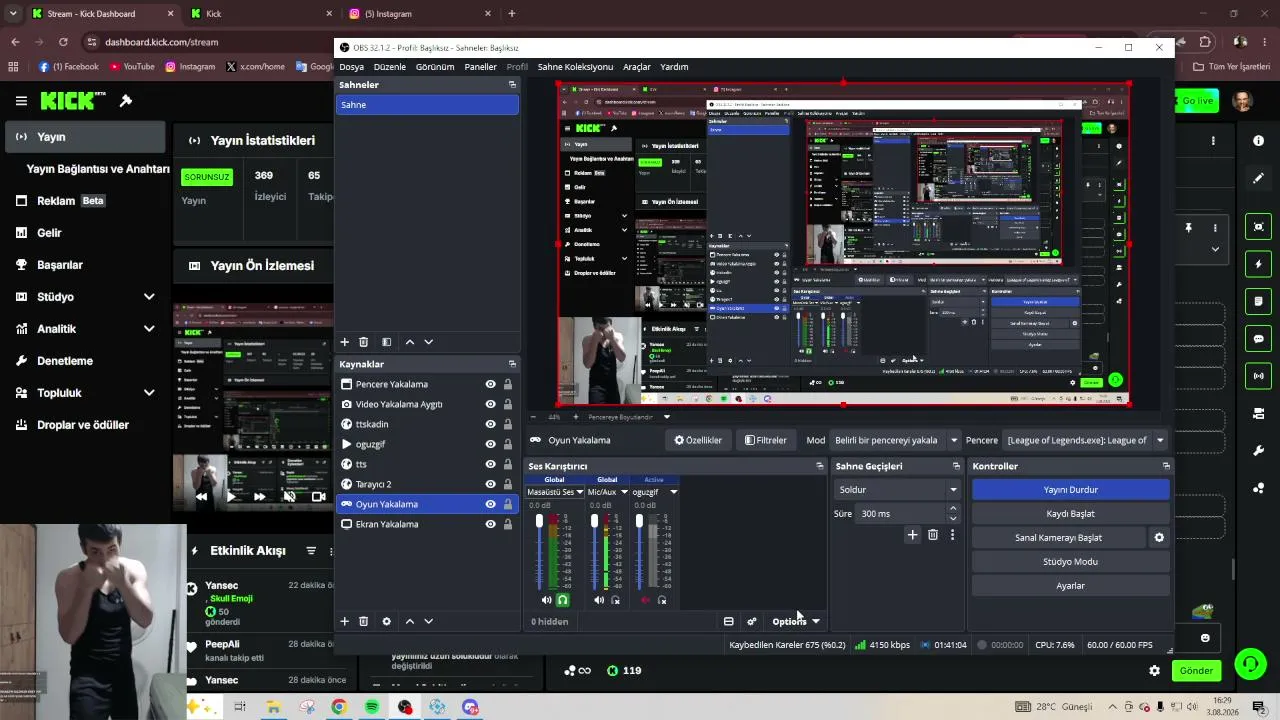
Task: Open the Görünüm menu in OBS
Action: 435,67
